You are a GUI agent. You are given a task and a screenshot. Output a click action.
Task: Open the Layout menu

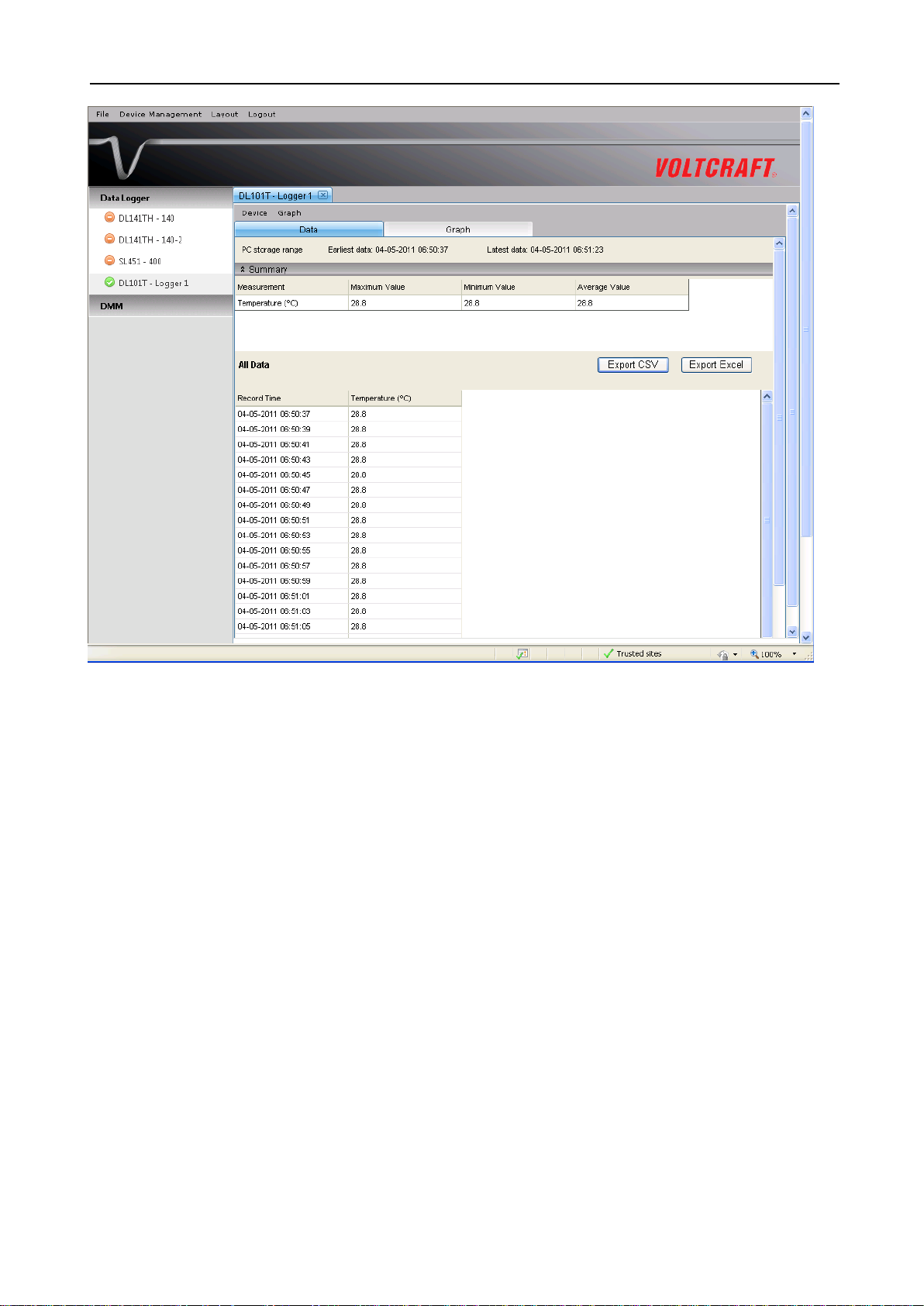pos(225,114)
